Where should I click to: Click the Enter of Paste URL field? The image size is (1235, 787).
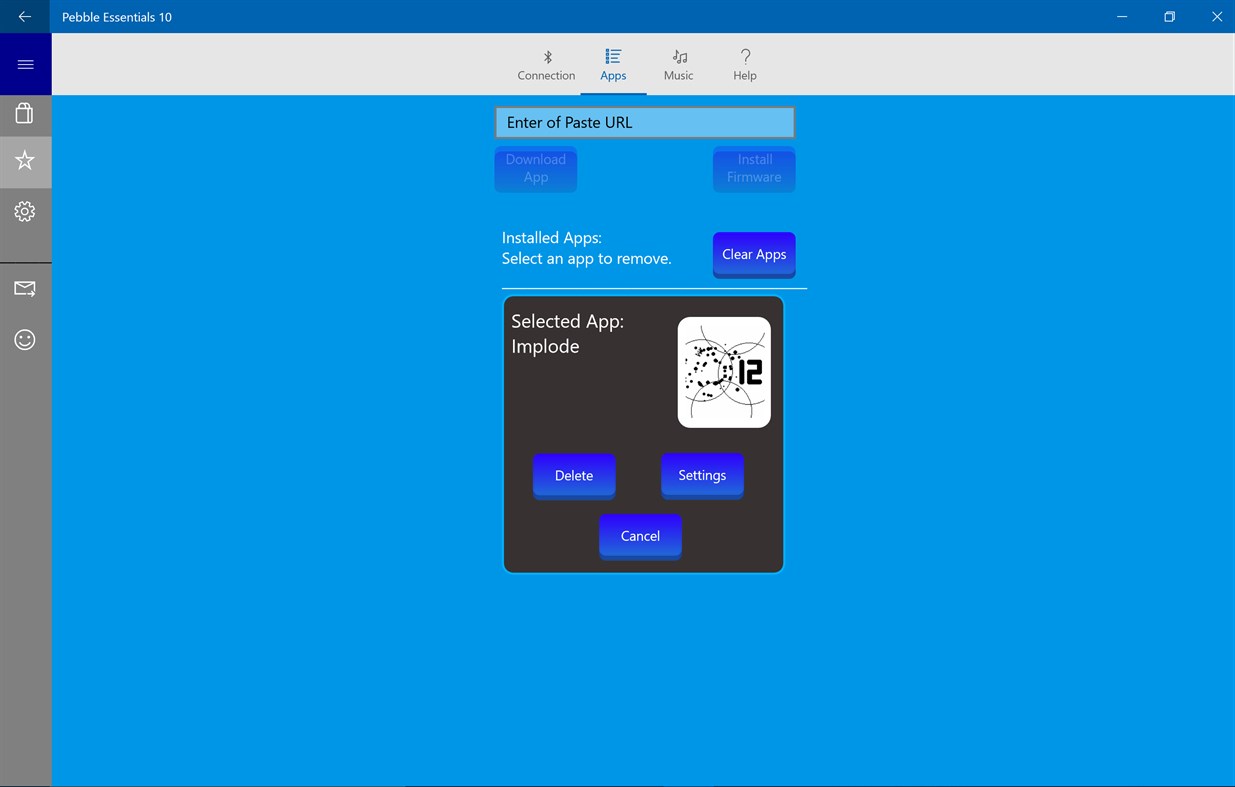pos(644,122)
